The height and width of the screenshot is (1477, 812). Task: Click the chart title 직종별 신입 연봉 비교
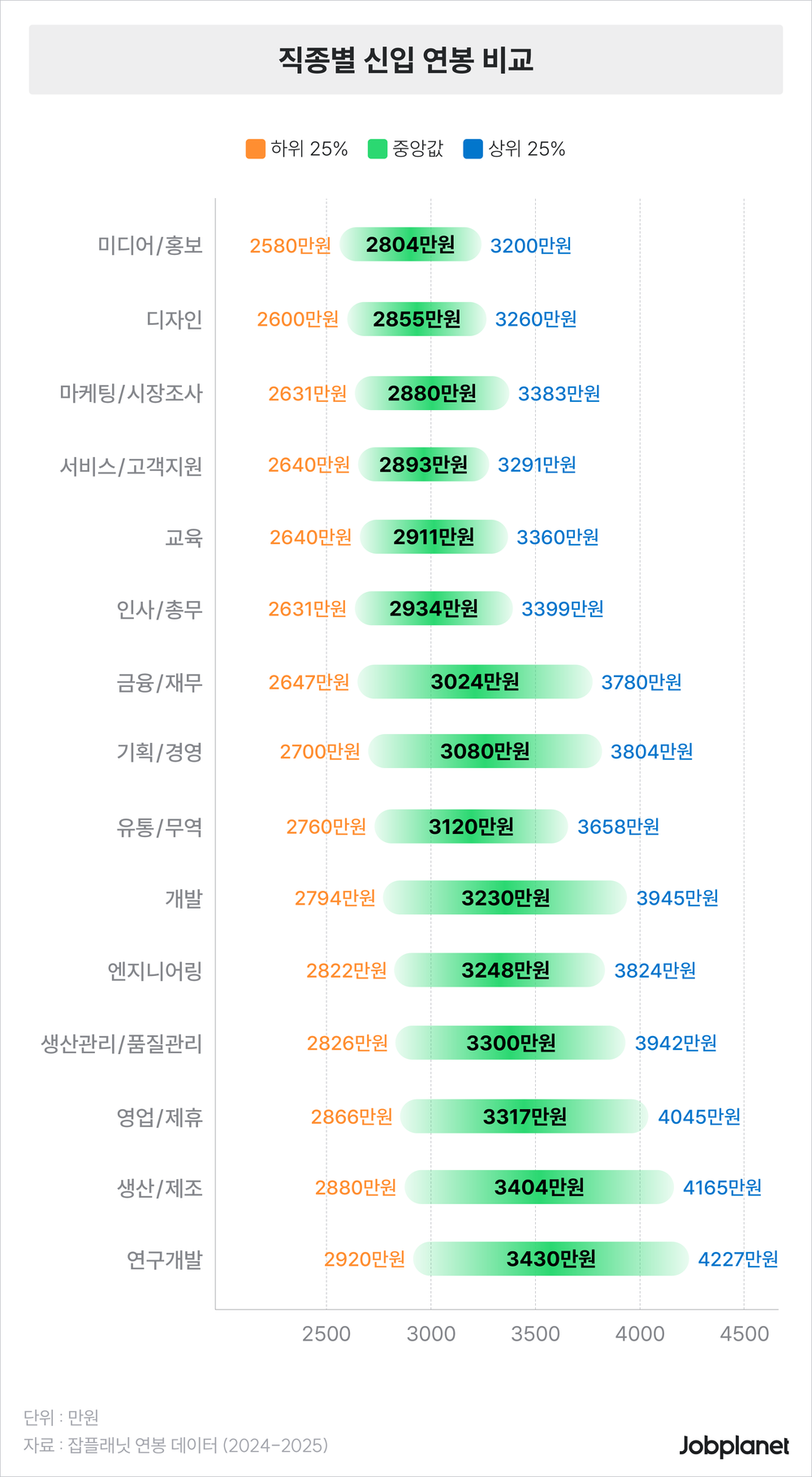[x=406, y=60]
